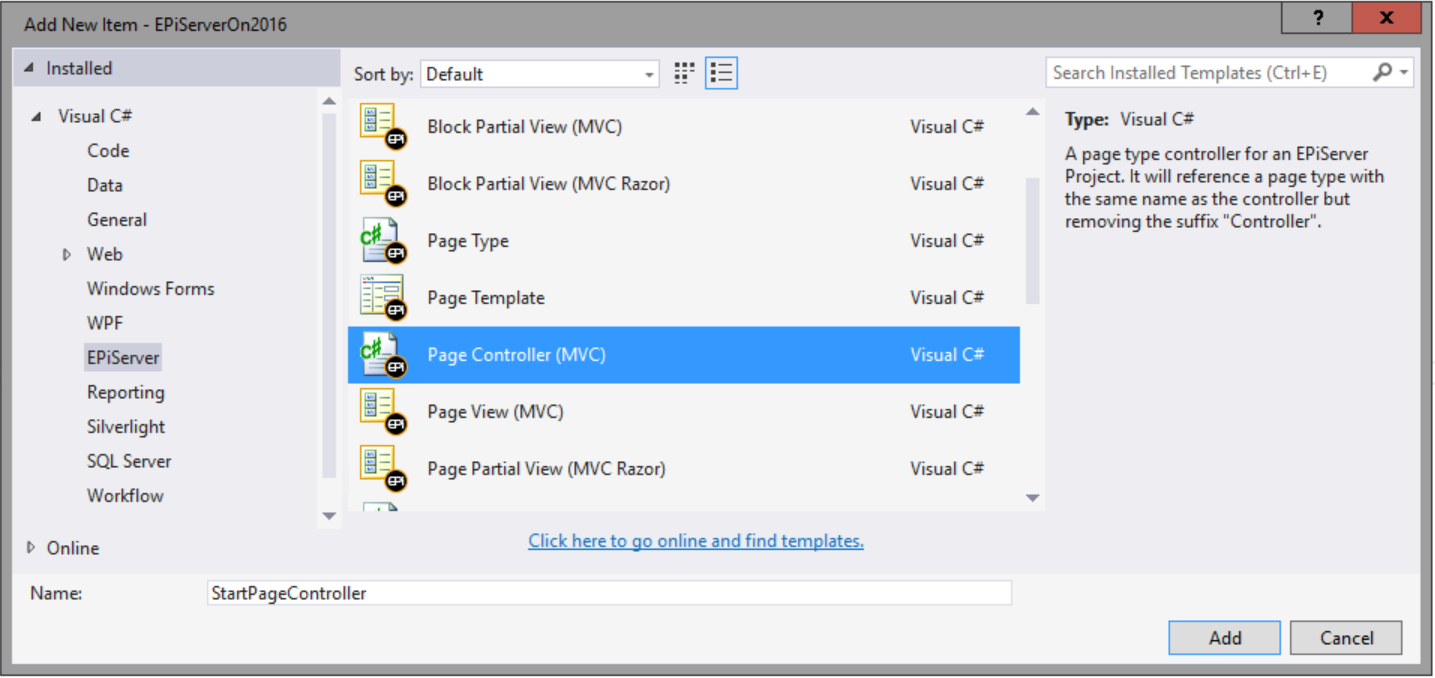Switch to medium icons list view
Image resolution: width=1435 pixels, height=678 pixels.
coord(721,73)
